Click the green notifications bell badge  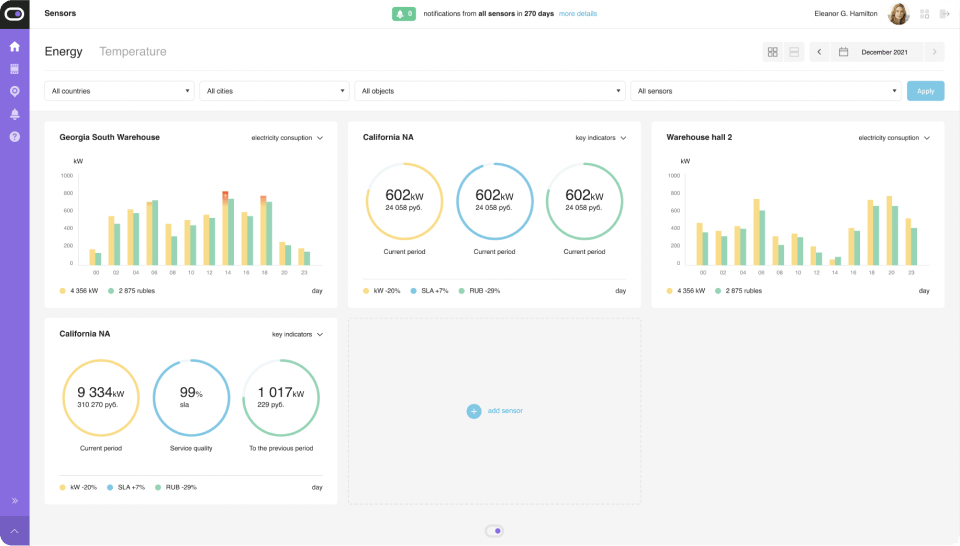tap(403, 14)
